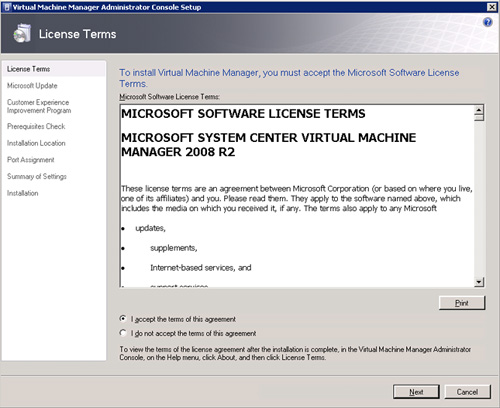
Task: Click 'Internet-based services, and' line
Action: (201, 268)
